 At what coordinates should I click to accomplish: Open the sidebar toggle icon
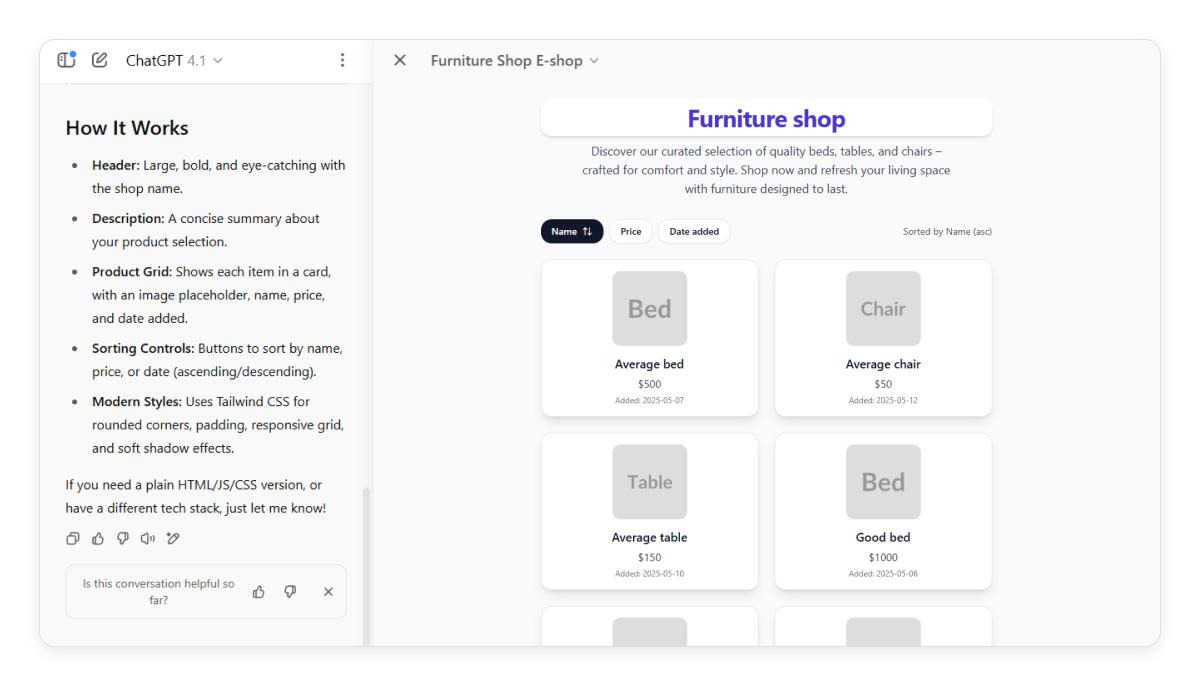pyautogui.click(x=68, y=60)
